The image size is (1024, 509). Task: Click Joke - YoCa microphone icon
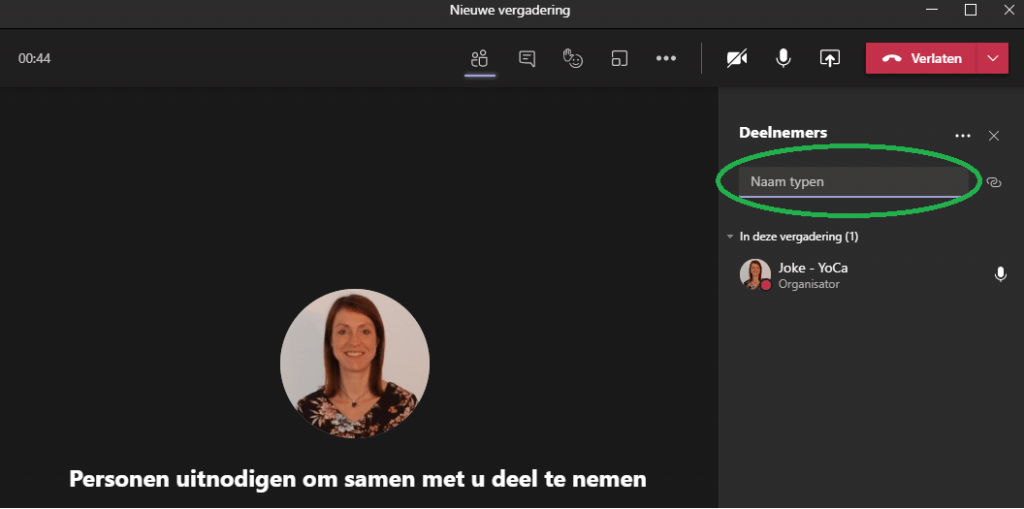pos(1000,274)
